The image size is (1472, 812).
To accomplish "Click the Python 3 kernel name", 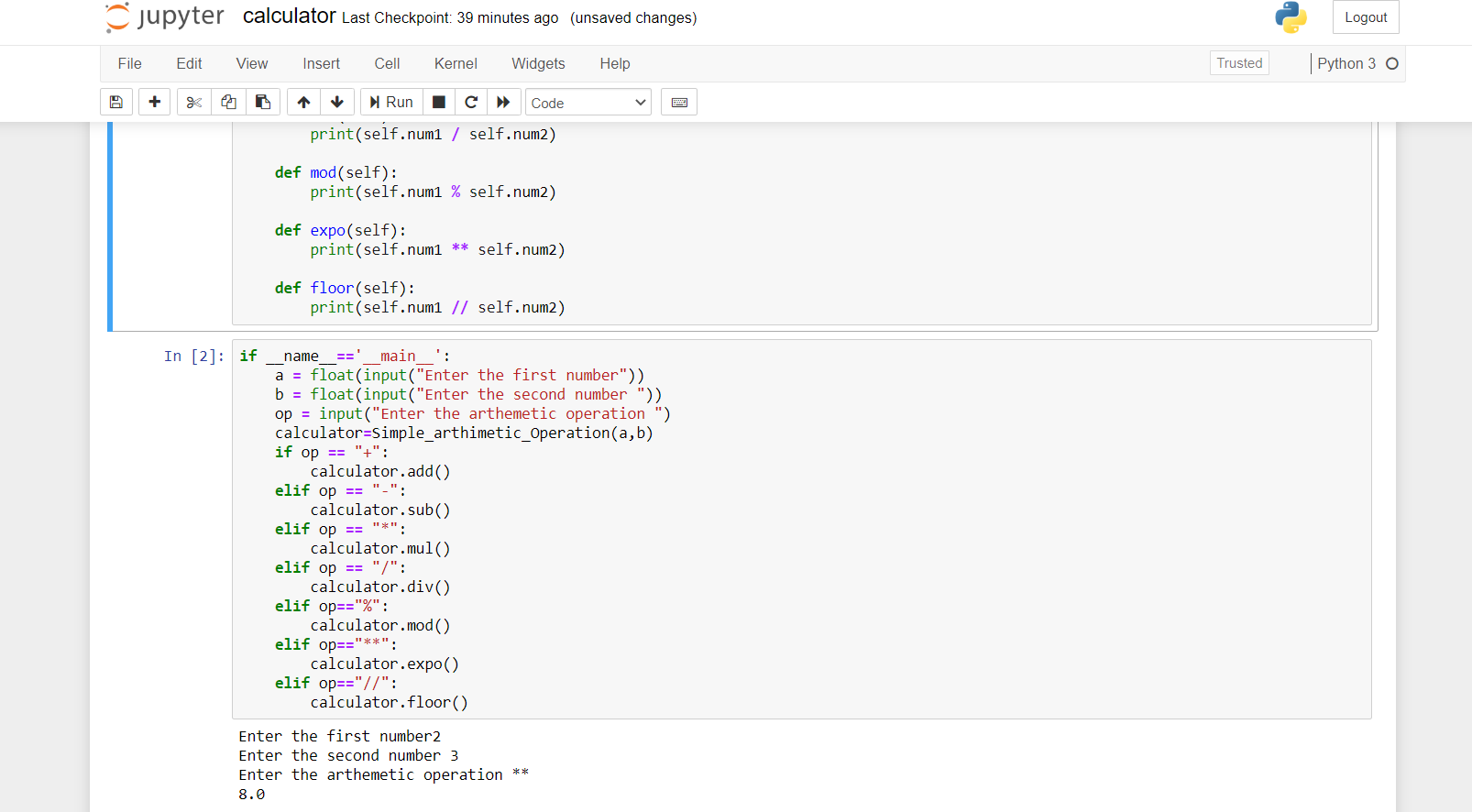I will (1346, 63).
